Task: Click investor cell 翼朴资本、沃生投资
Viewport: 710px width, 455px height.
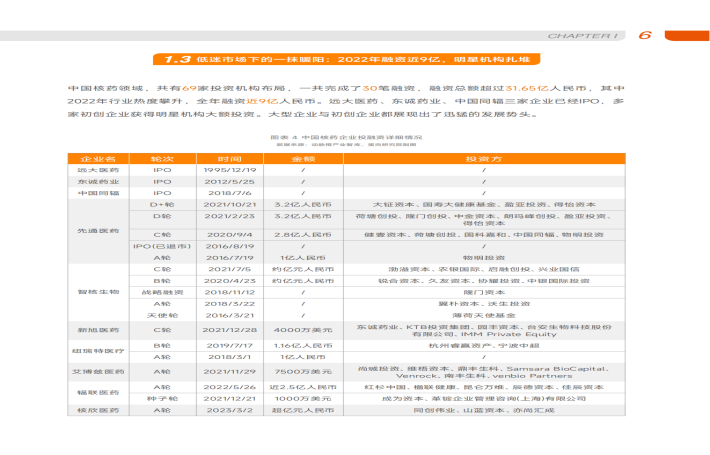Action: (484, 304)
